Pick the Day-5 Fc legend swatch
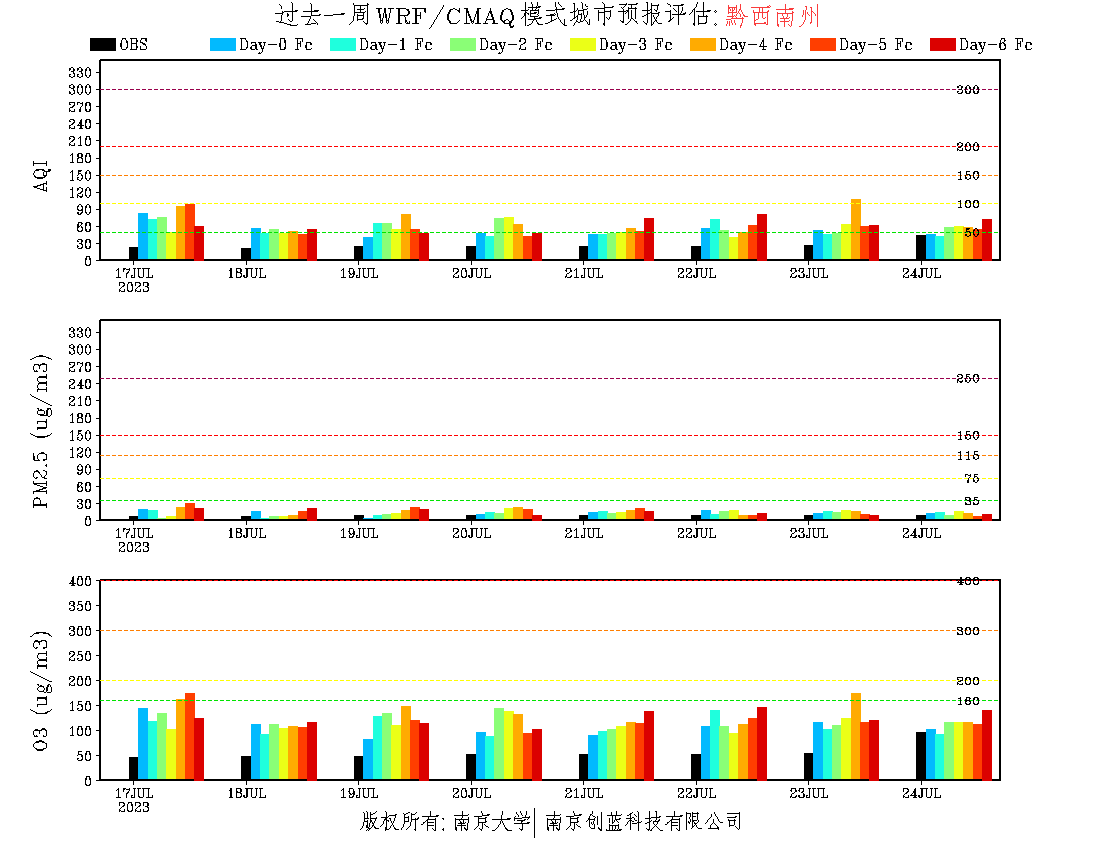 click(822, 44)
